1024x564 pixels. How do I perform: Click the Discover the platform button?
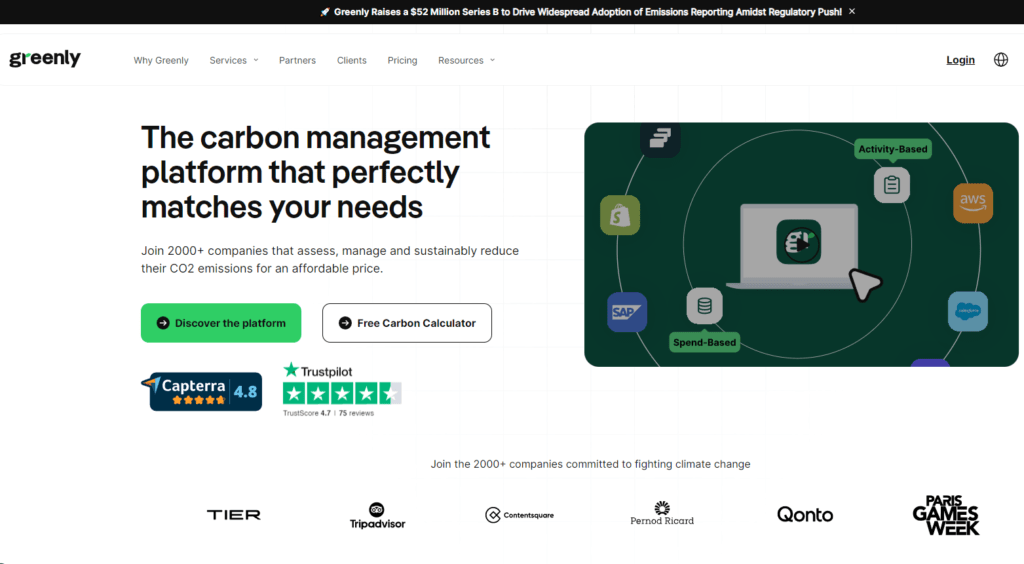221,322
